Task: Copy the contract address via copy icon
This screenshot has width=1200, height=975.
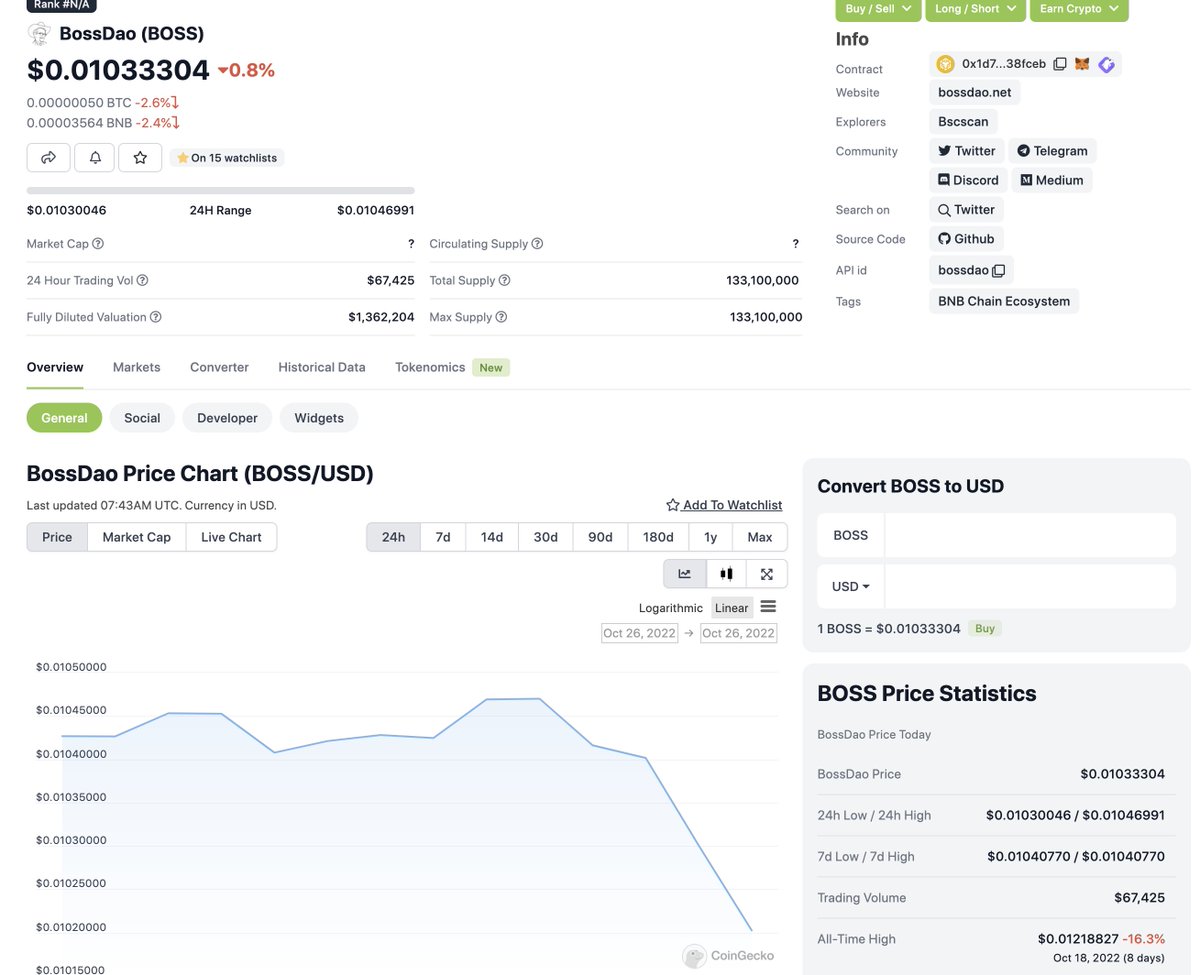Action: tap(1060, 64)
